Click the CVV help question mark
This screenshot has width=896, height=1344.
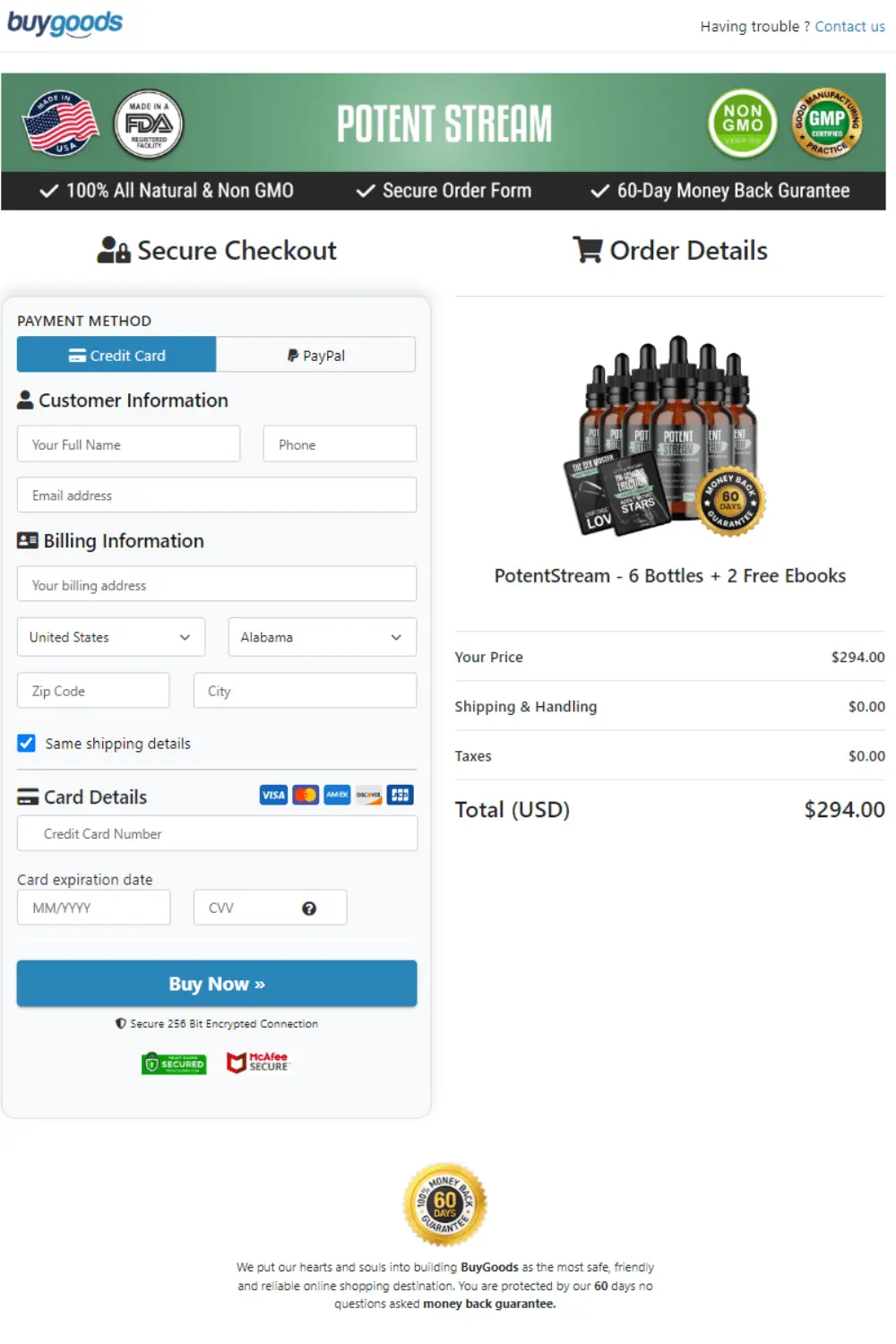[x=309, y=907]
